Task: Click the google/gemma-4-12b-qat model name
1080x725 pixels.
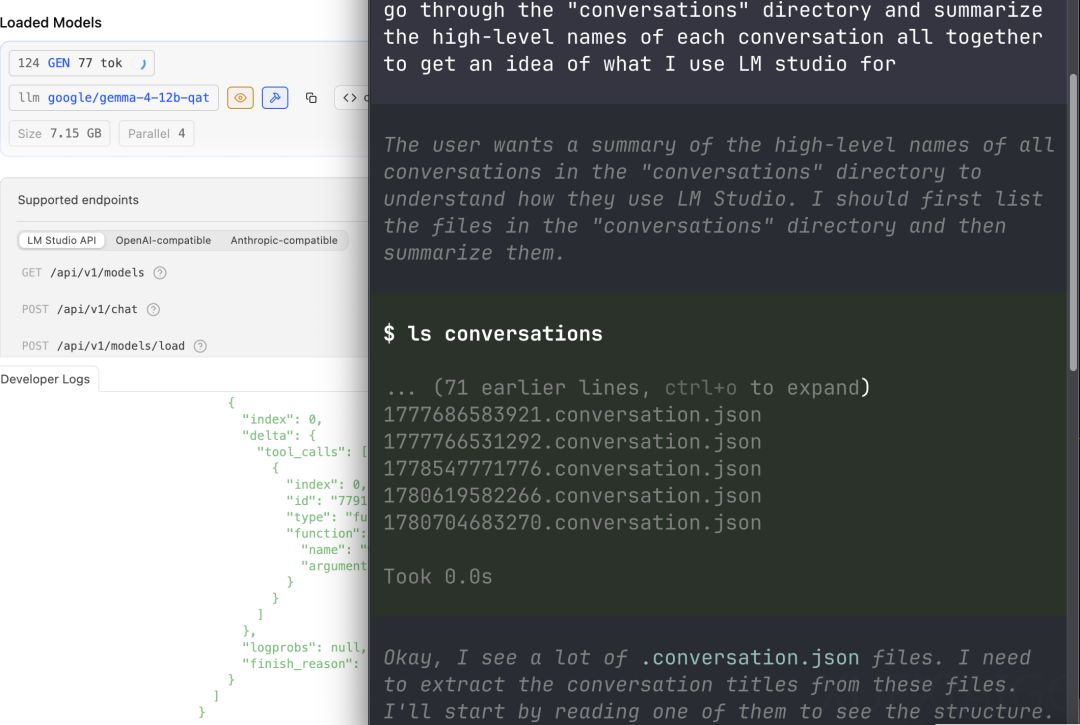Action: [x=128, y=98]
